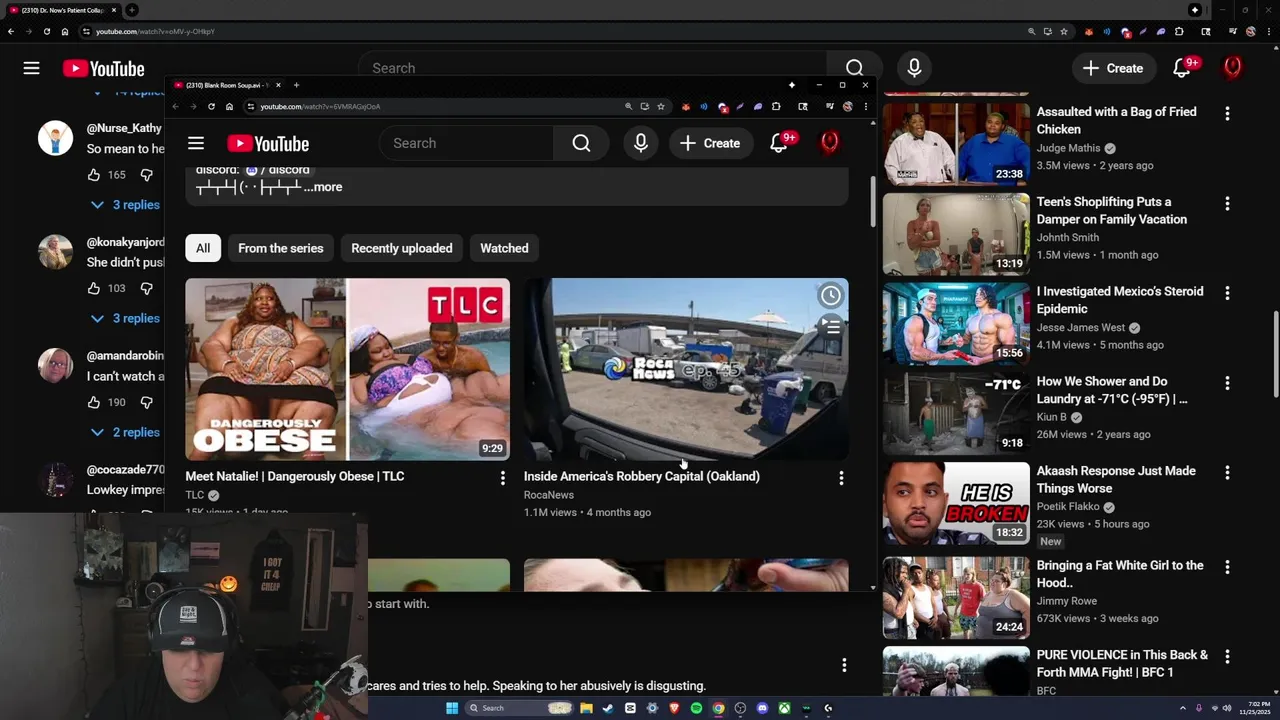Like konakyanjord's comment with 103 likes

tap(94, 288)
